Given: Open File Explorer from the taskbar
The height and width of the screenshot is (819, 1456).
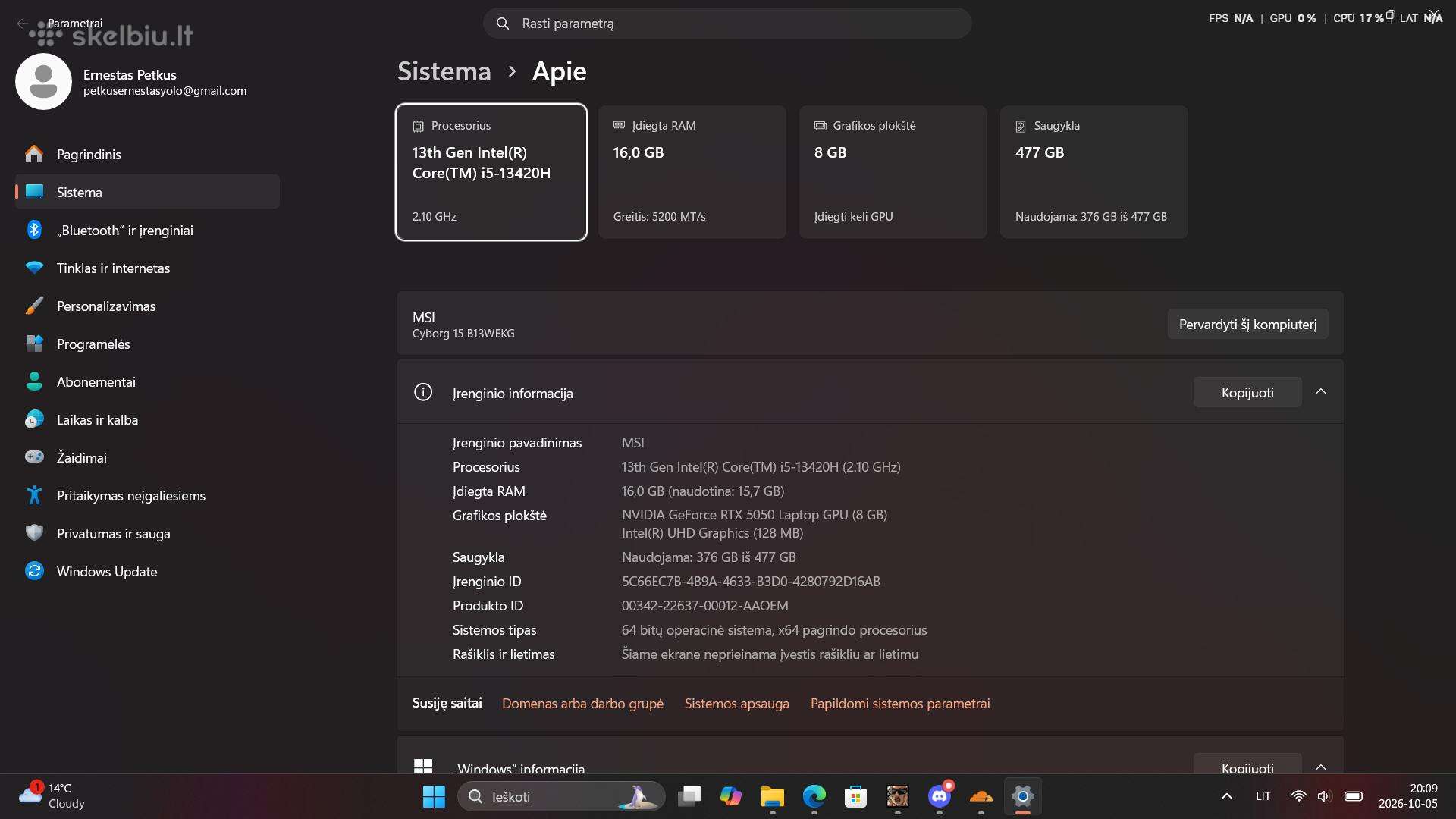Looking at the screenshot, I should point(773,796).
